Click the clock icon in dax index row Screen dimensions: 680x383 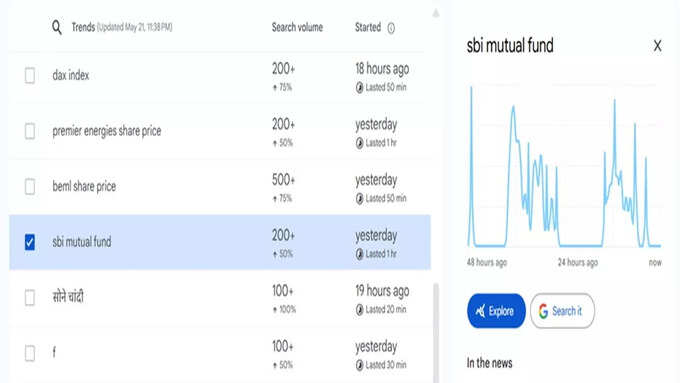click(360, 88)
